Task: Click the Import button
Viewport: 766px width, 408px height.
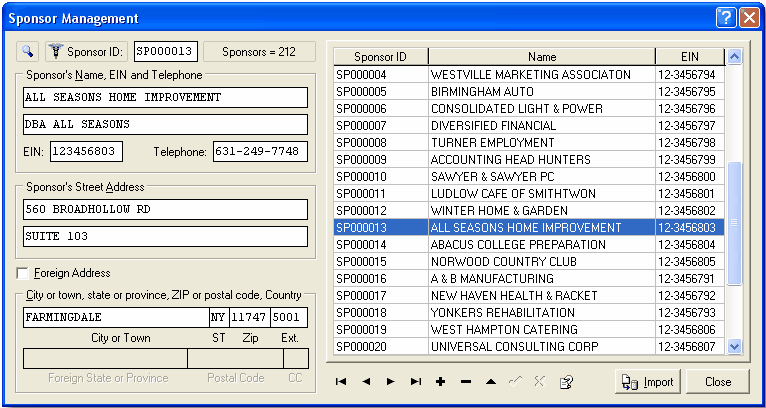Action: click(647, 382)
